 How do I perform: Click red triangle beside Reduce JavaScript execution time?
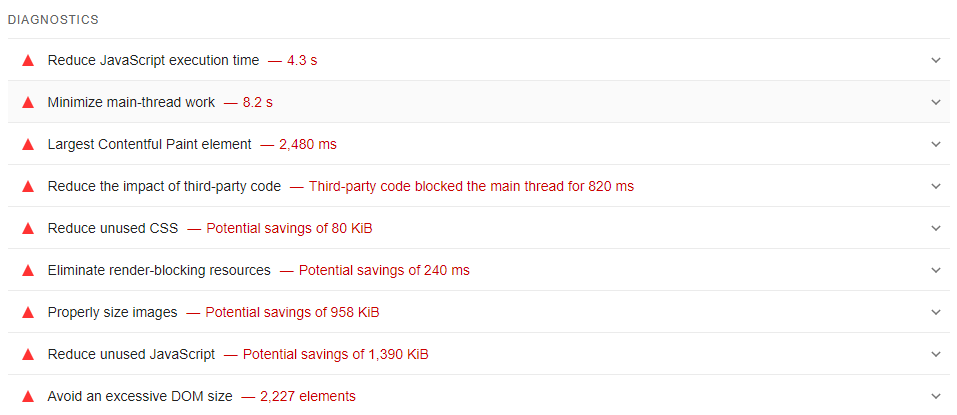pyautogui.click(x=28, y=60)
